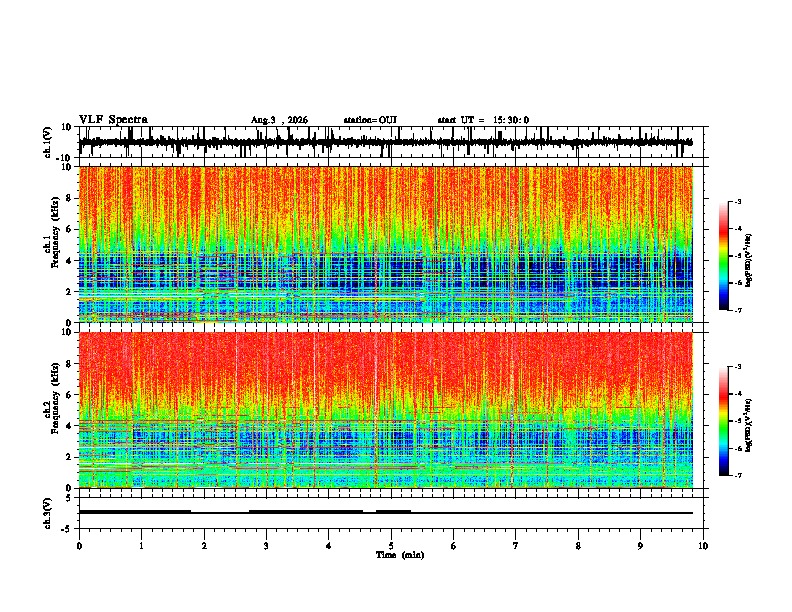This screenshot has height=612, width=792.
Task: Click the short thick ch.3 bar near minute 5
Action: pos(393,512)
